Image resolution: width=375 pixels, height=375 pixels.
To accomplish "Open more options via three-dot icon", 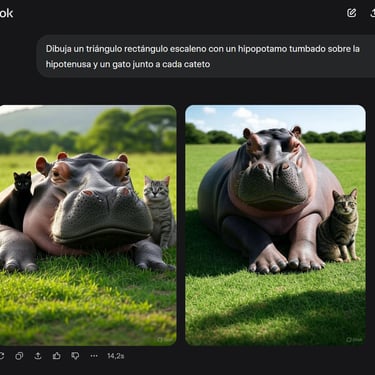I will (94, 356).
